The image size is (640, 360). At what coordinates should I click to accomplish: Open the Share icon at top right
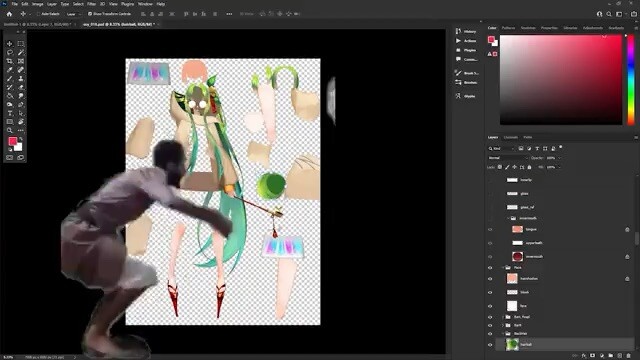(x=633, y=14)
